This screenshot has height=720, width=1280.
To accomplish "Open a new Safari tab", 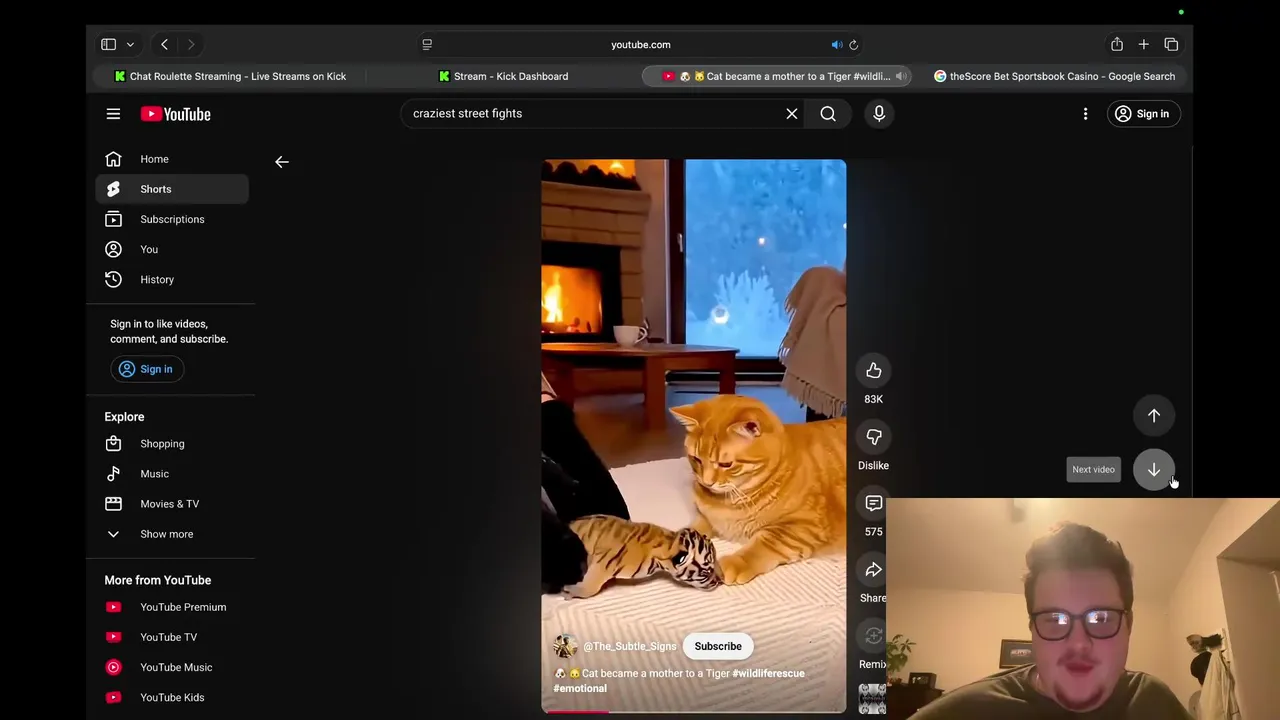I will [1143, 44].
